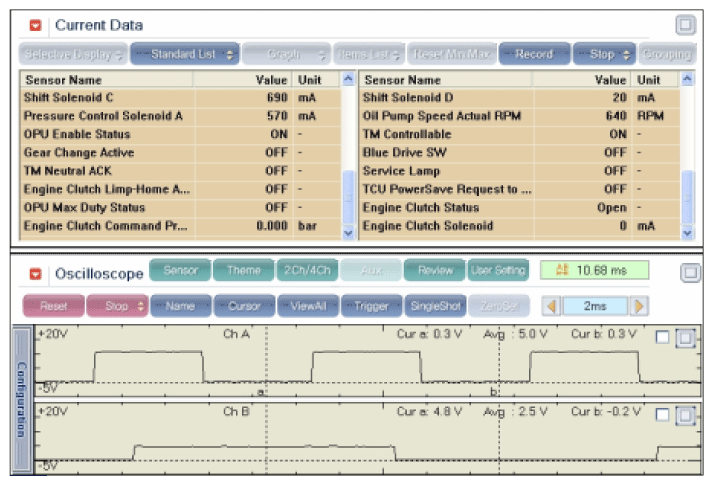Open the Theme tab
The image size is (713, 485).
(244, 270)
